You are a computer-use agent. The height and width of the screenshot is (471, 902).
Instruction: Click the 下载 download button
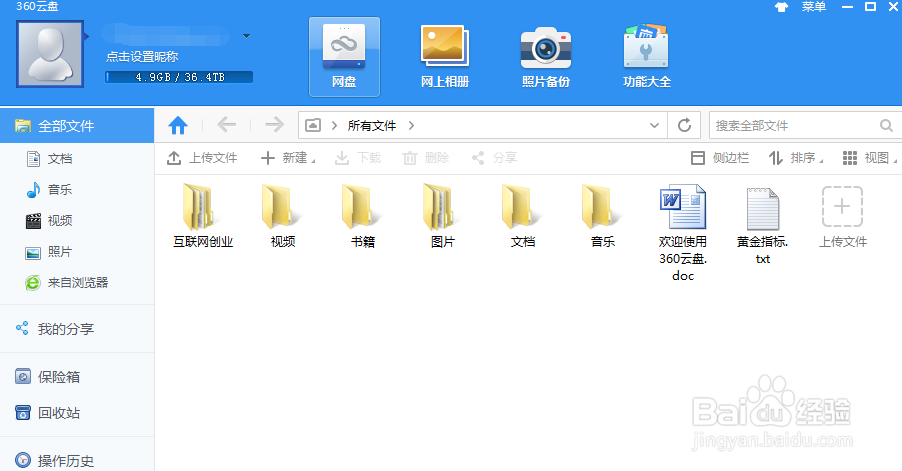click(358, 158)
